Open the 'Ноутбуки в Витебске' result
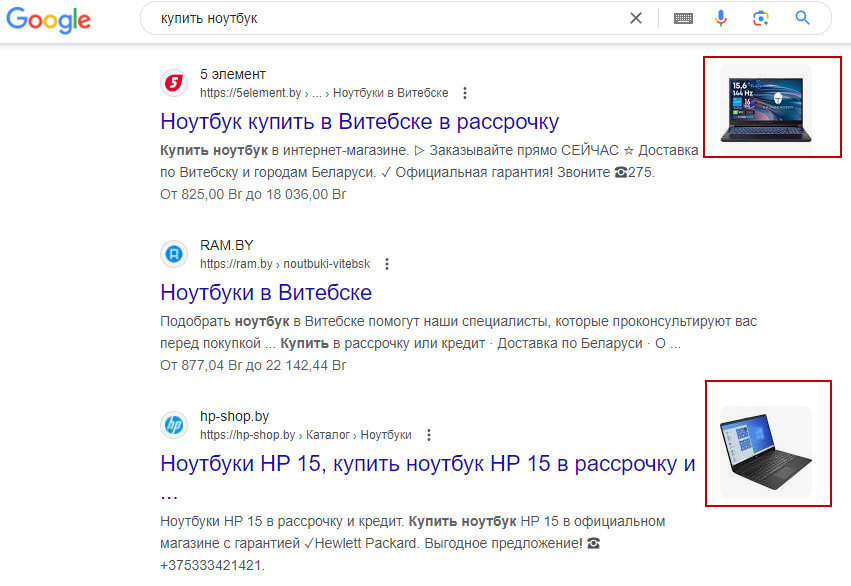851x586 pixels. (x=266, y=292)
